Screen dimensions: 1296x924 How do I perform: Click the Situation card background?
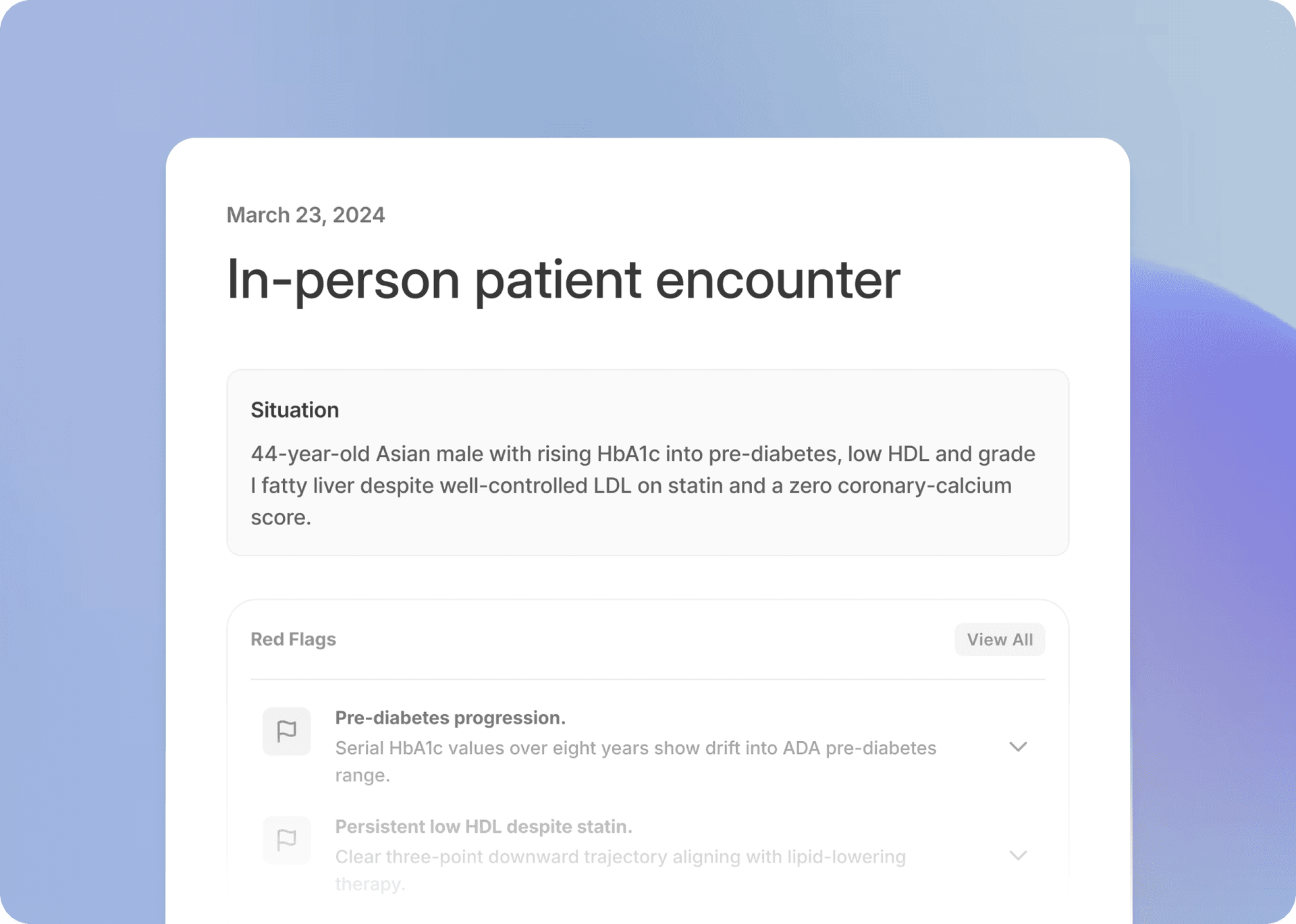(648, 462)
